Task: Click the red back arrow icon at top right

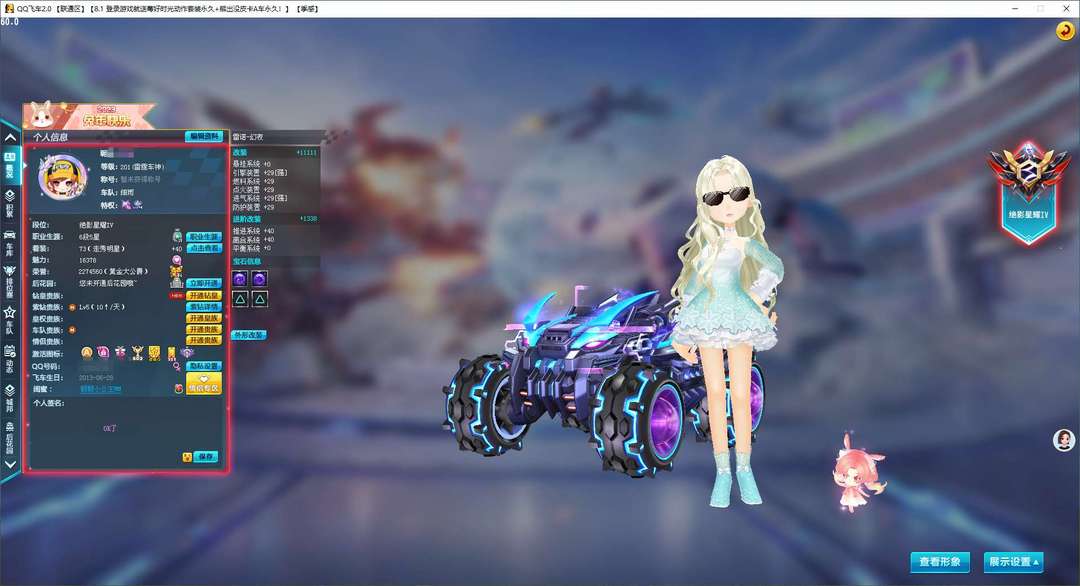Action: tap(1065, 31)
